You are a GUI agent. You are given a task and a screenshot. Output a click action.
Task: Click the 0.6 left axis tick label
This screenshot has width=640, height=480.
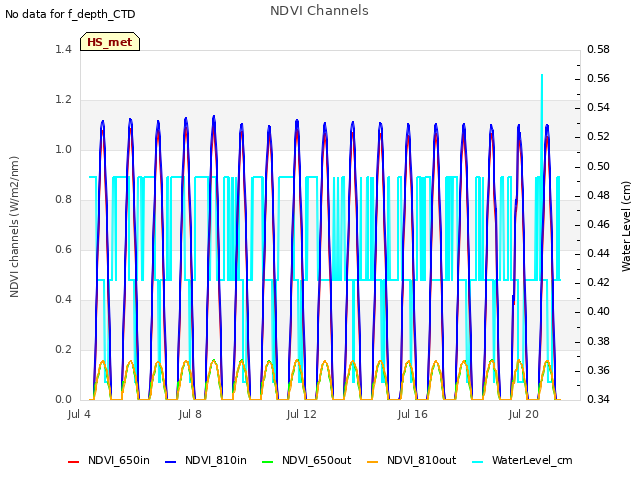click(63, 249)
